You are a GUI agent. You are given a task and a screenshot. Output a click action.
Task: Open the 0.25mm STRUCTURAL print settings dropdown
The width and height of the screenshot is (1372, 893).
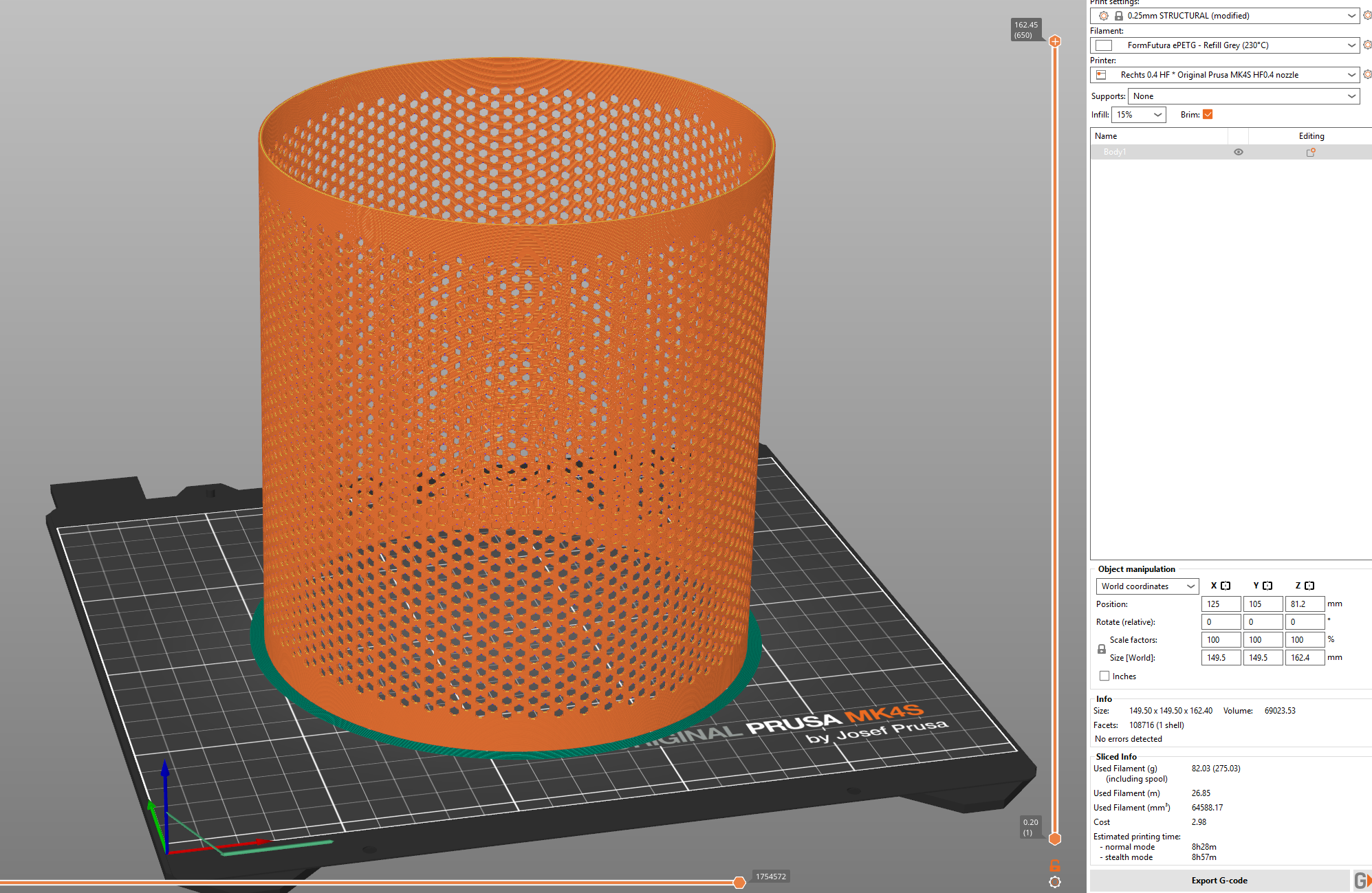[1225, 16]
